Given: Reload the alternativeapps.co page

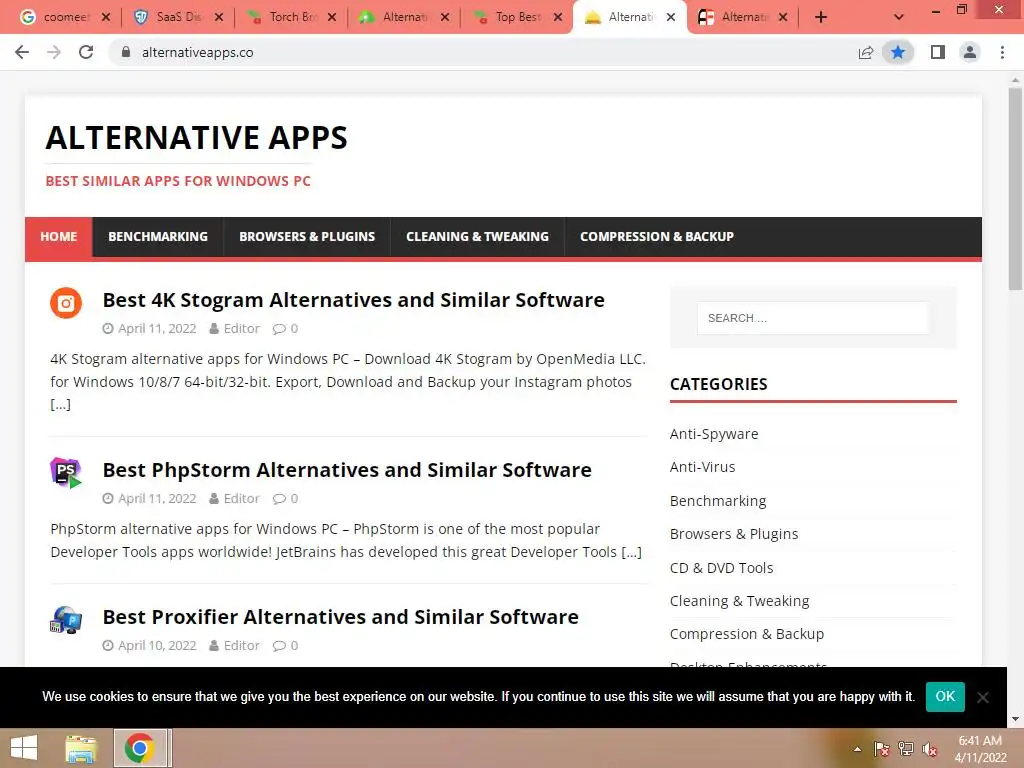Looking at the screenshot, I should (x=86, y=52).
